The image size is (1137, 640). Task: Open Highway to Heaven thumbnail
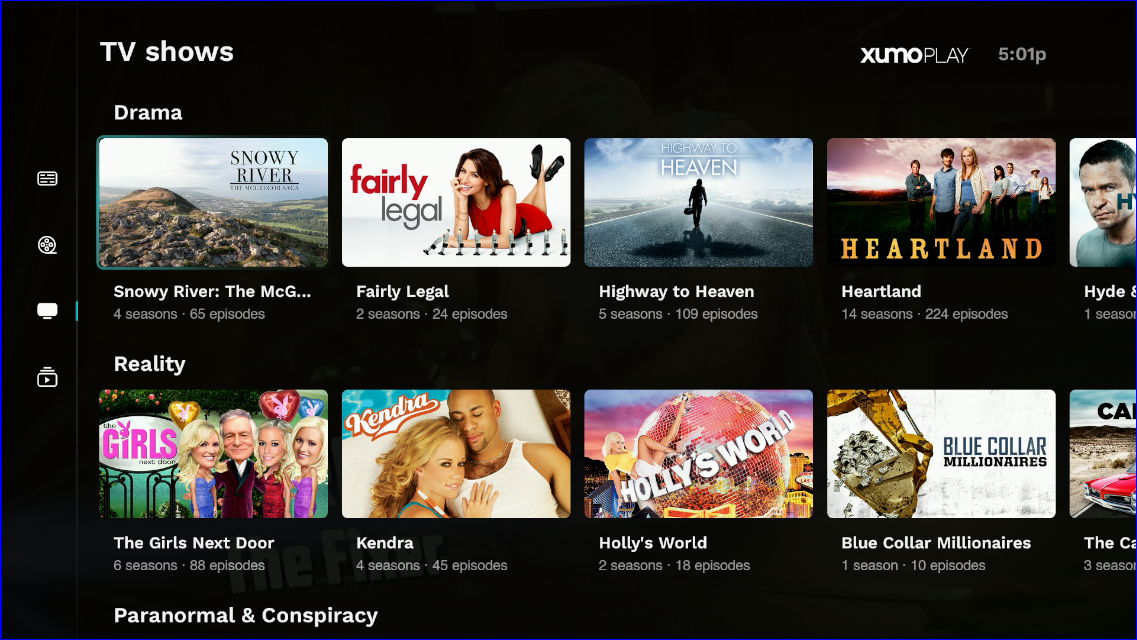[698, 203]
